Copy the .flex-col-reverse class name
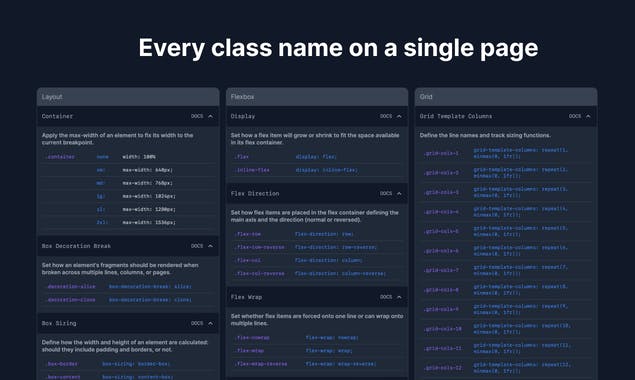Screen dimensions: 635x380 [x=259, y=273]
